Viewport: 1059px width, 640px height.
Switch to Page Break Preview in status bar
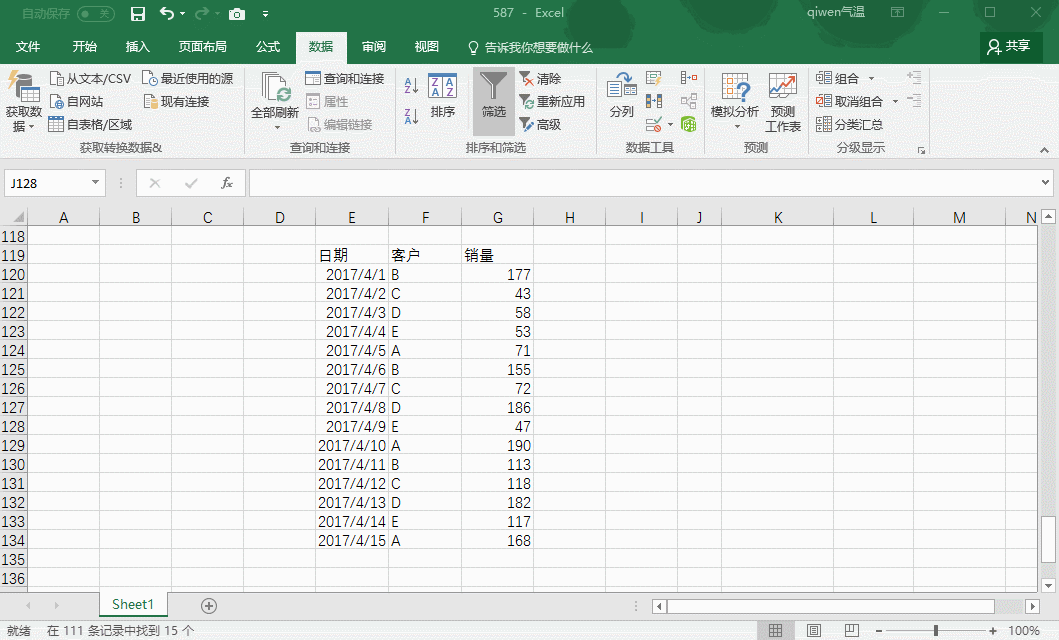click(852, 630)
